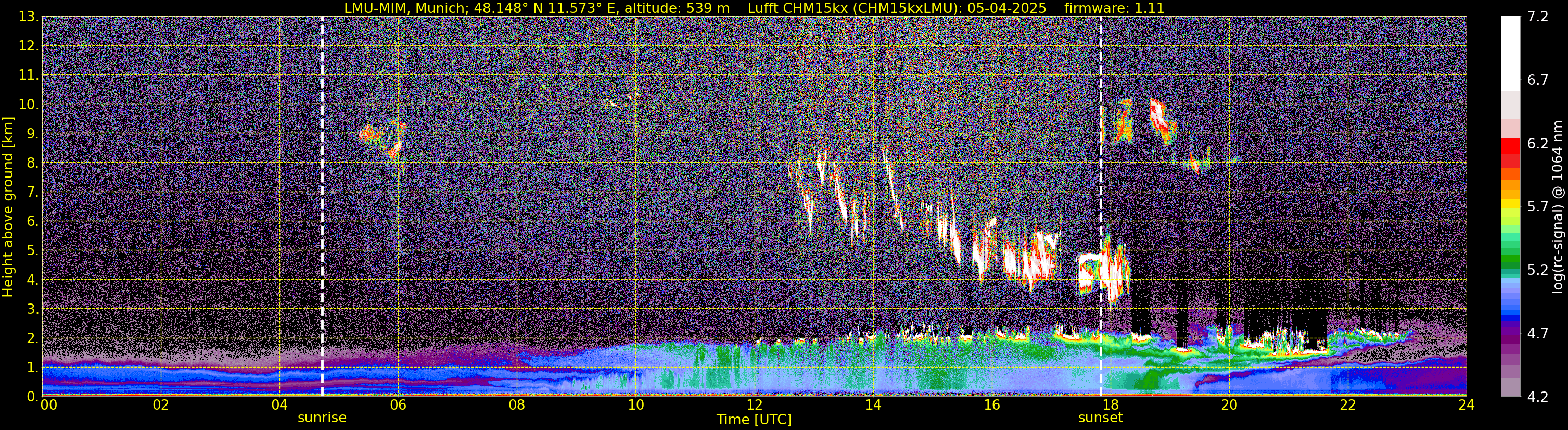The width and height of the screenshot is (1568, 430).
Task: Click the white top segment of the colorbar
Action: [x=1510, y=54]
